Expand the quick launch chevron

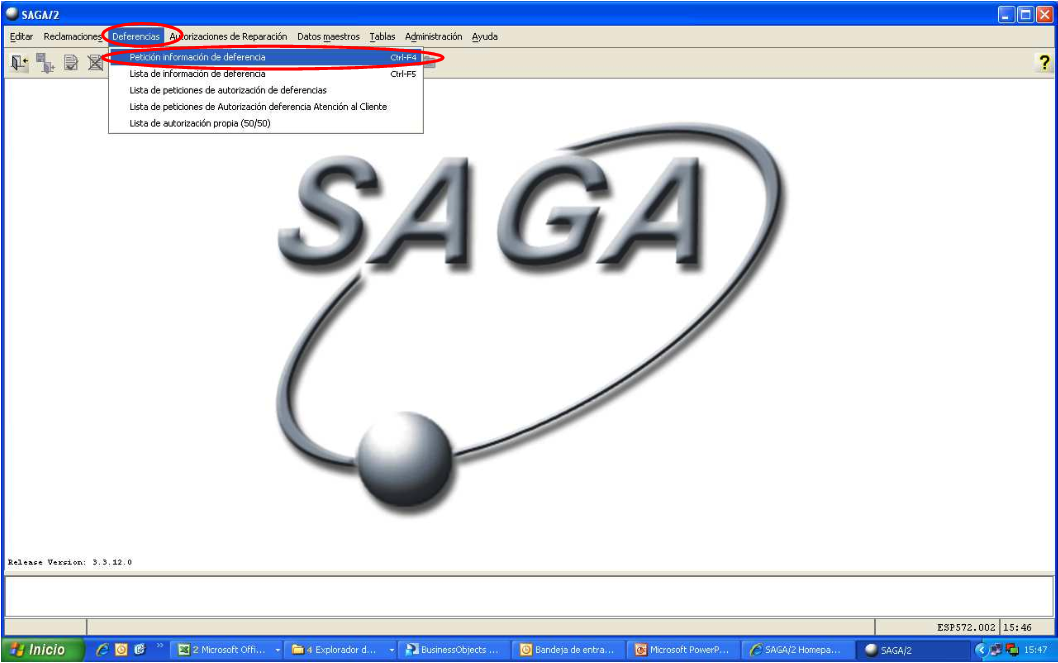(x=160, y=646)
